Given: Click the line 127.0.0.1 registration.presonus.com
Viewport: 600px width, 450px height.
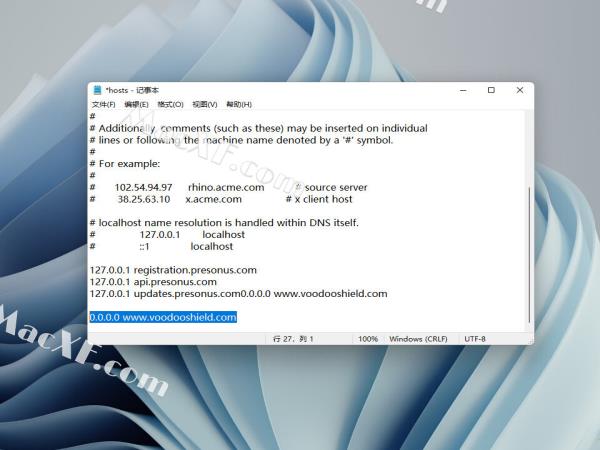Looking at the screenshot, I should click(173, 270).
